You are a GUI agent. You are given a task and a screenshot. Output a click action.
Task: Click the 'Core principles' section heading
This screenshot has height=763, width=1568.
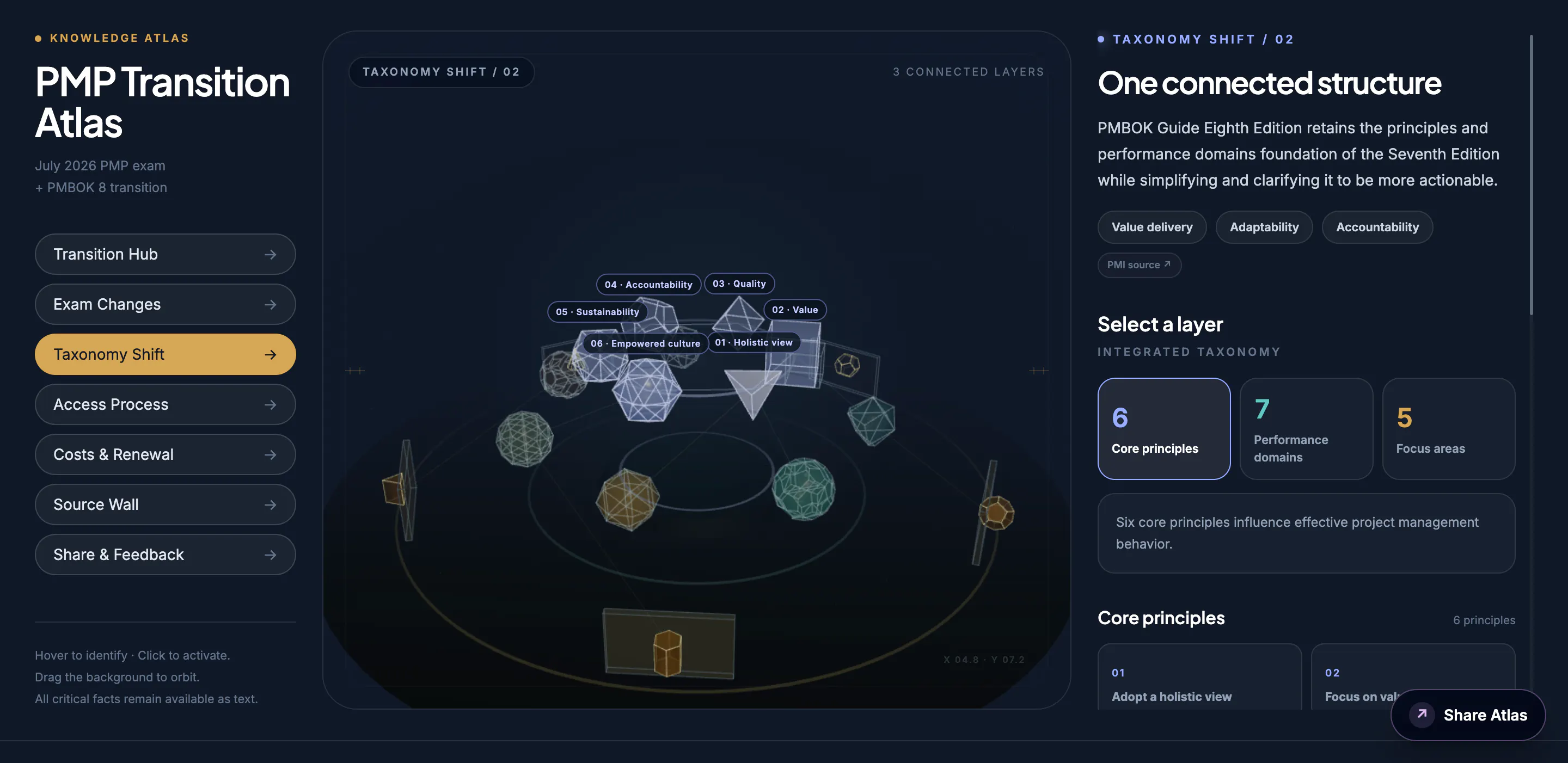pos(1161,618)
